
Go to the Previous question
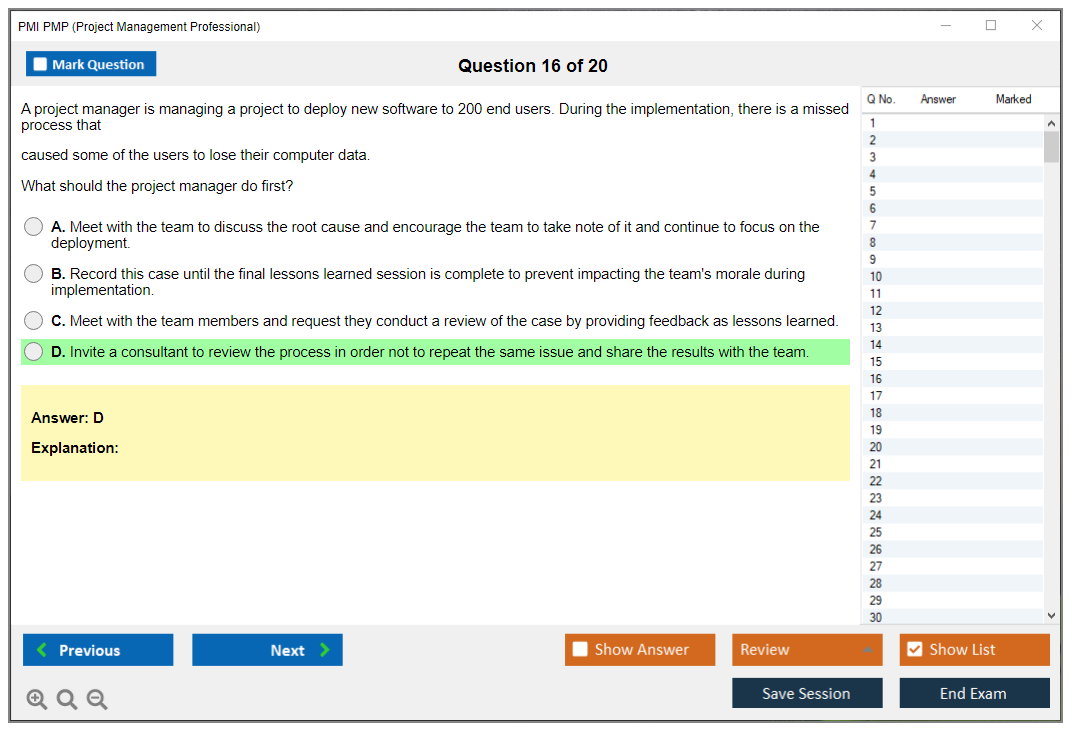[x=98, y=650]
